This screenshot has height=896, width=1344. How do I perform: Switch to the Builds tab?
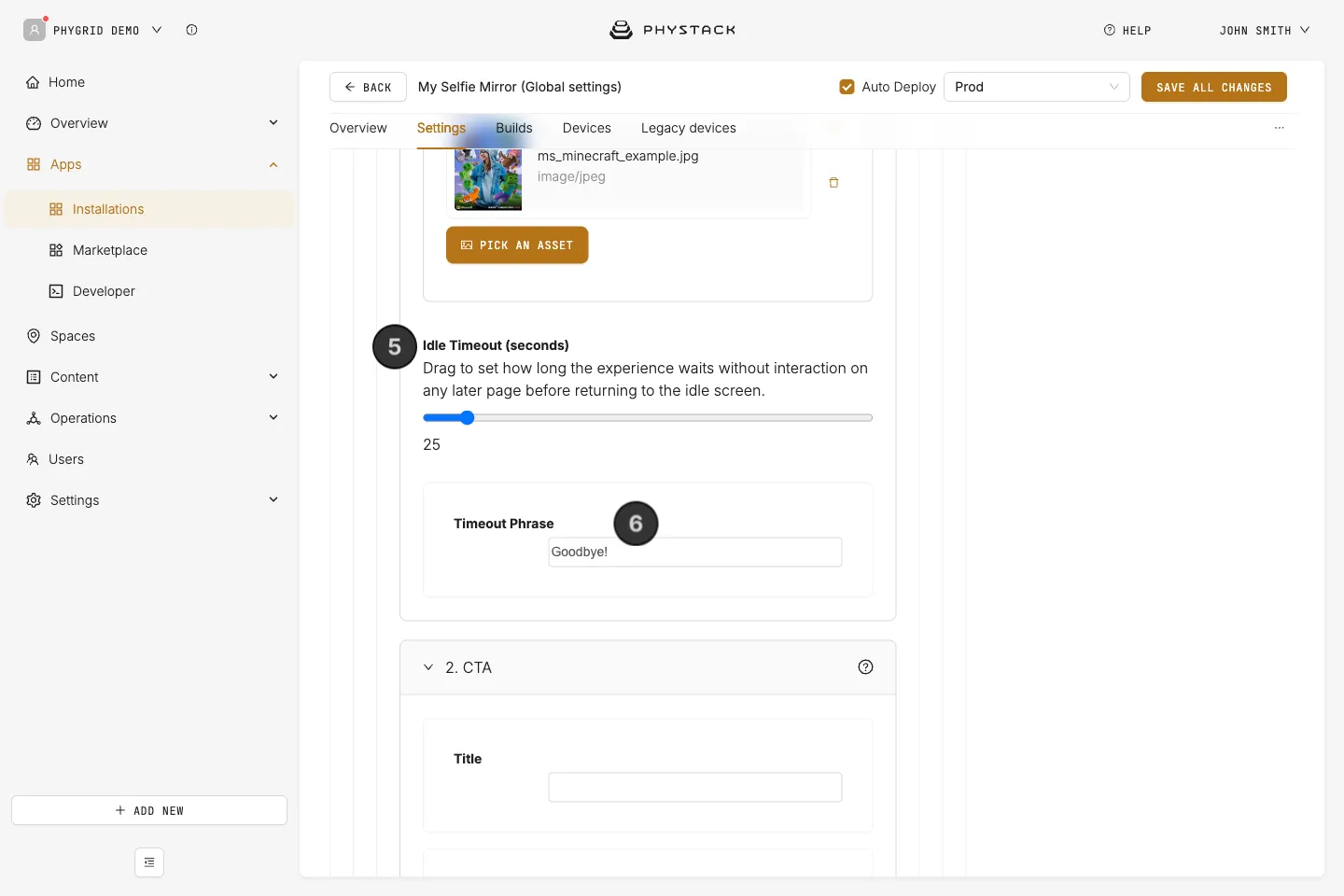click(514, 128)
